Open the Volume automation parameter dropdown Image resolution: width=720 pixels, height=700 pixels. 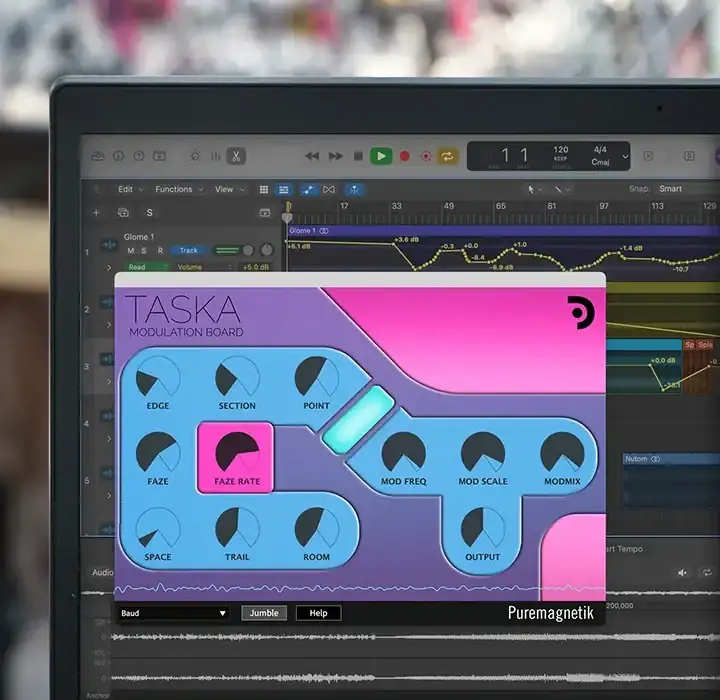pos(205,267)
